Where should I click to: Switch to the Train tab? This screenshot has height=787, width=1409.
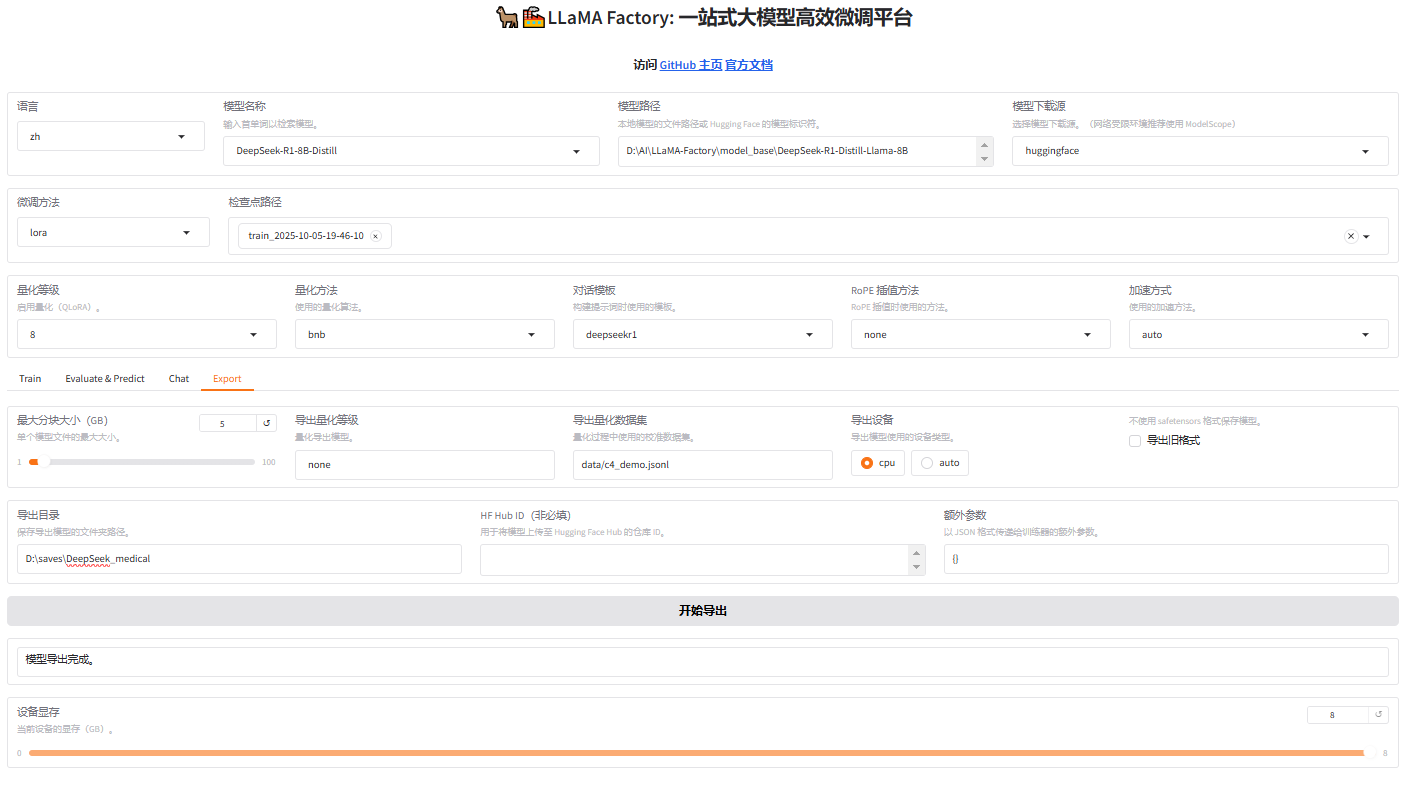[x=30, y=379]
